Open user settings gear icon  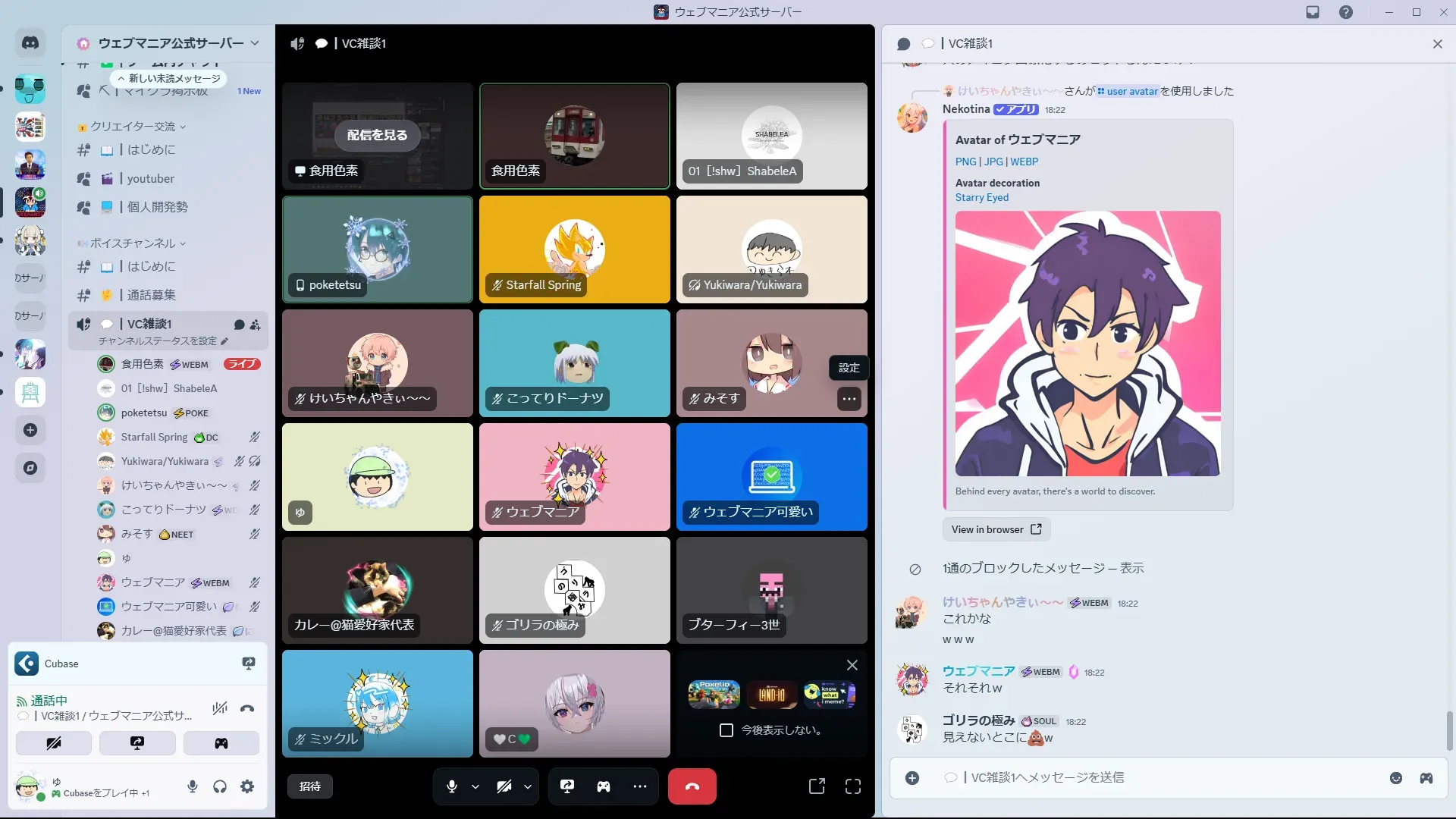[x=247, y=787]
